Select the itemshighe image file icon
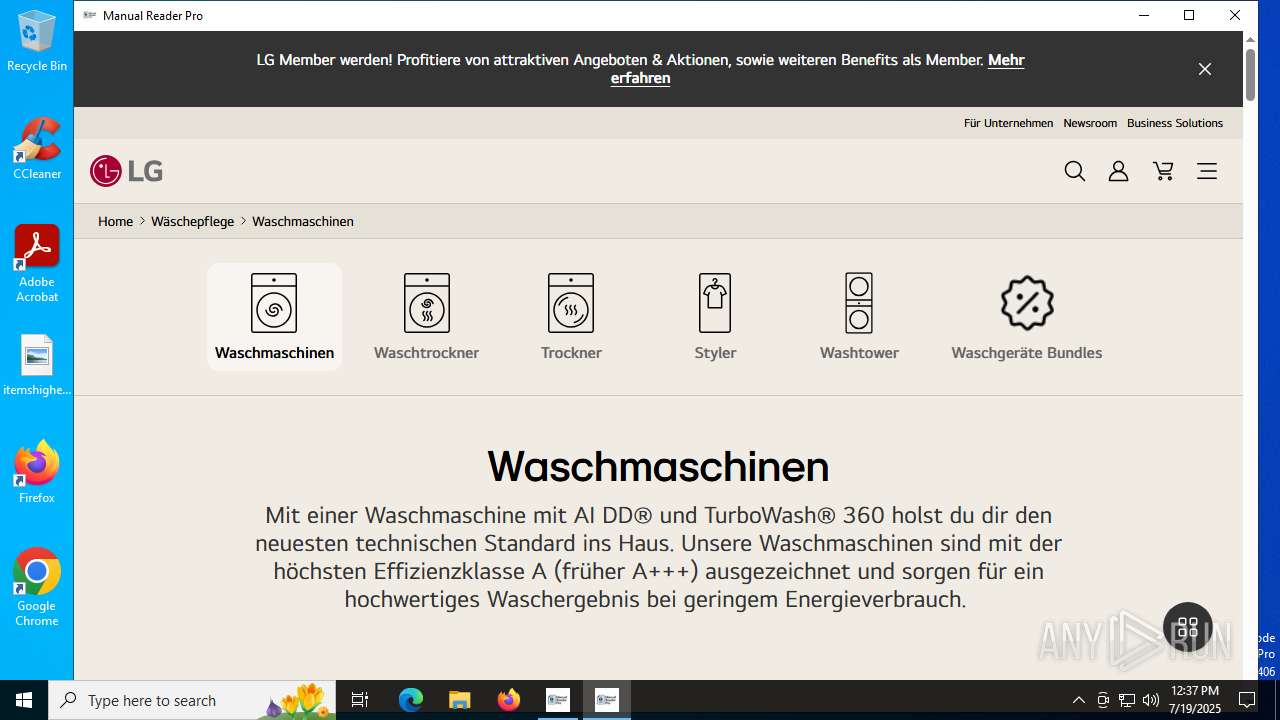Image resolution: width=1280 pixels, height=720 pixels. (37, 366)
